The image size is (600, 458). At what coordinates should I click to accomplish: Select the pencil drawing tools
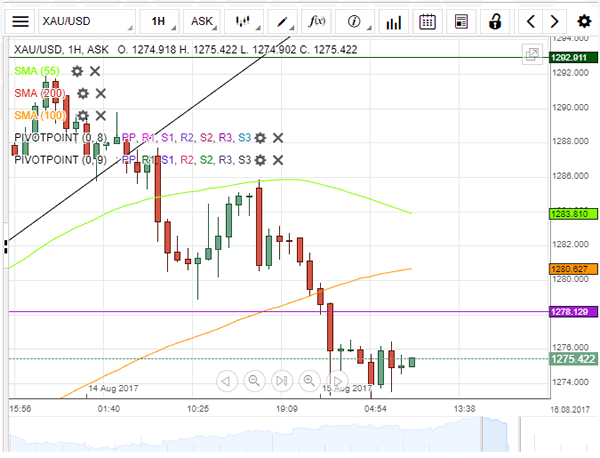pyautogui.click(x=282, y=21)
